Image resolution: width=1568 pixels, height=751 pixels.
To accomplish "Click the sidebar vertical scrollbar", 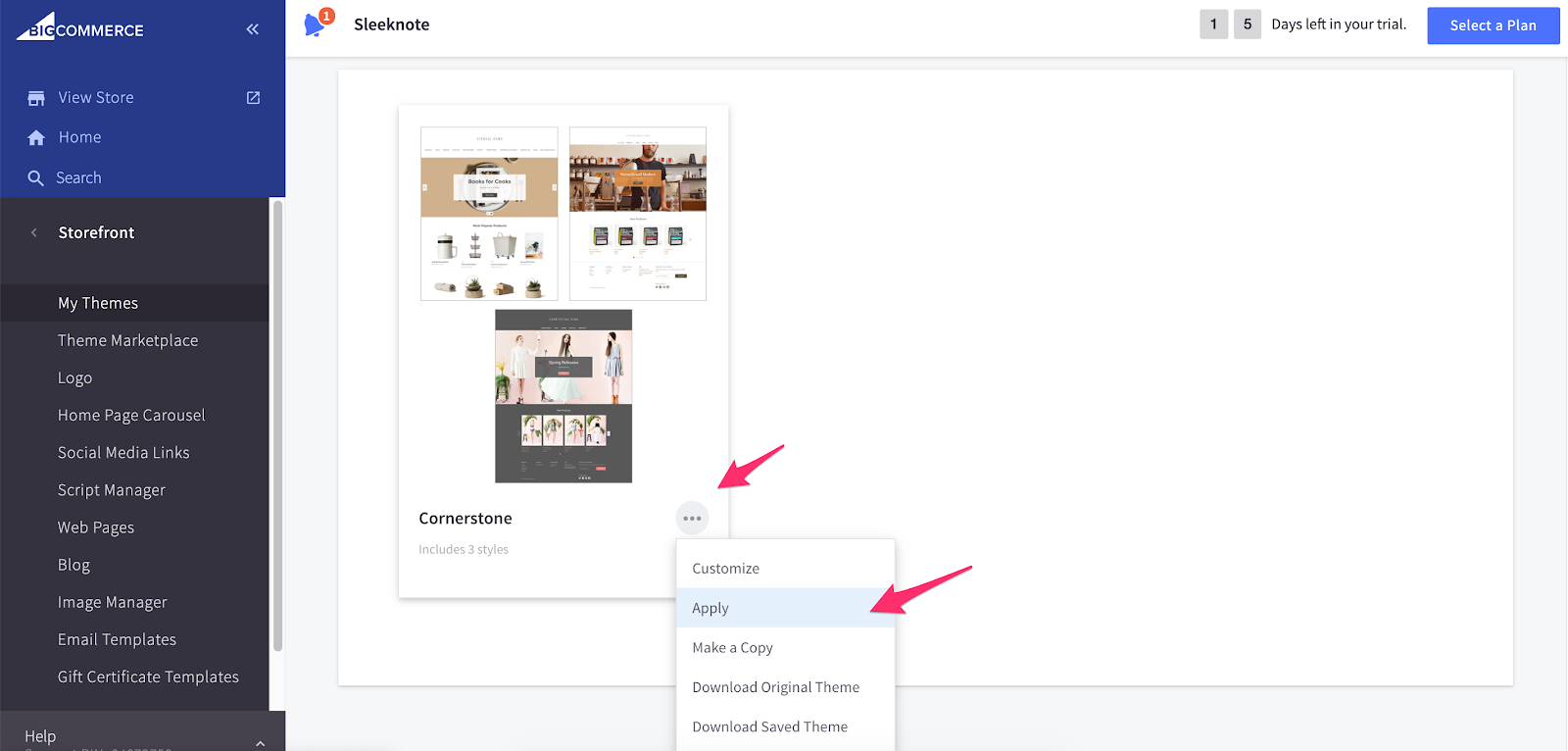I will point(277,426).
